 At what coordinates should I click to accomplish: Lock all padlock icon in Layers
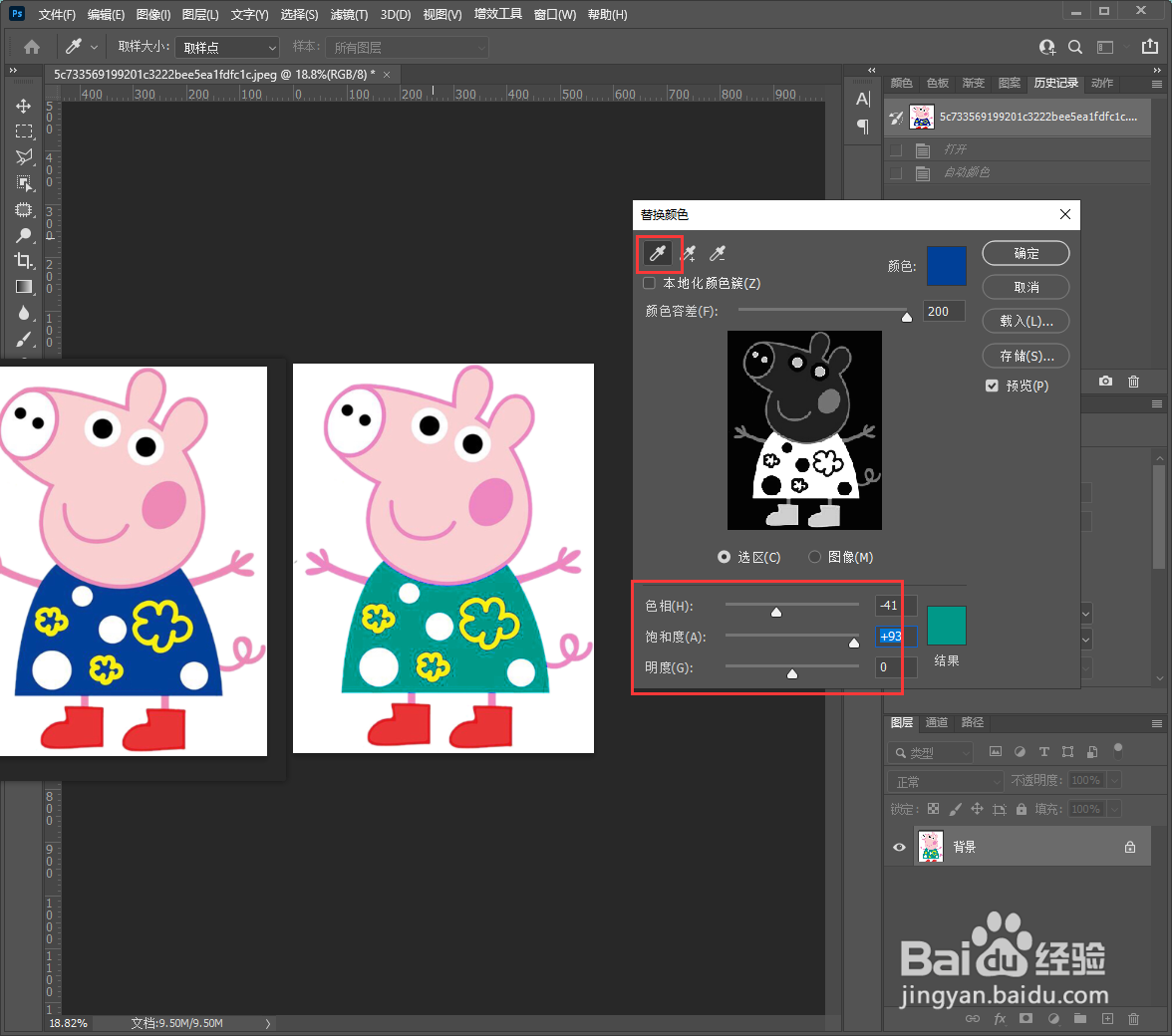click(1021, 808)
